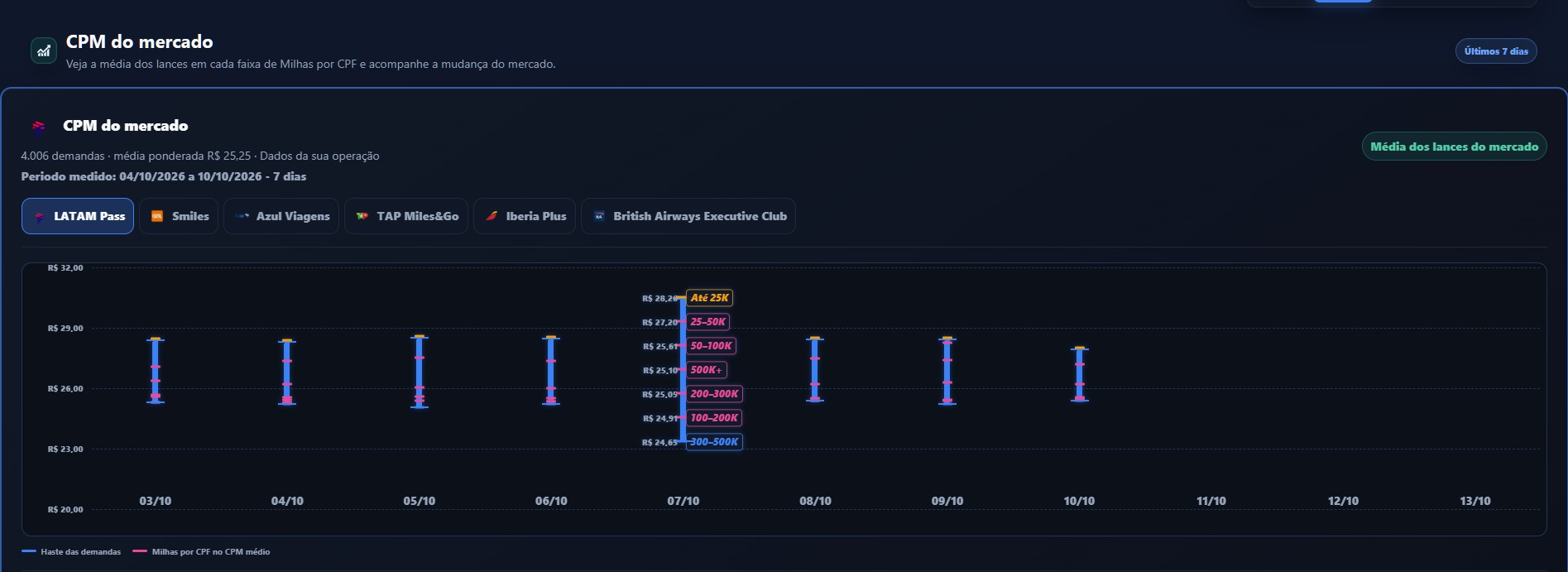Click the Periodo medido date range line
1568x572 pixels.
[164, 176]
